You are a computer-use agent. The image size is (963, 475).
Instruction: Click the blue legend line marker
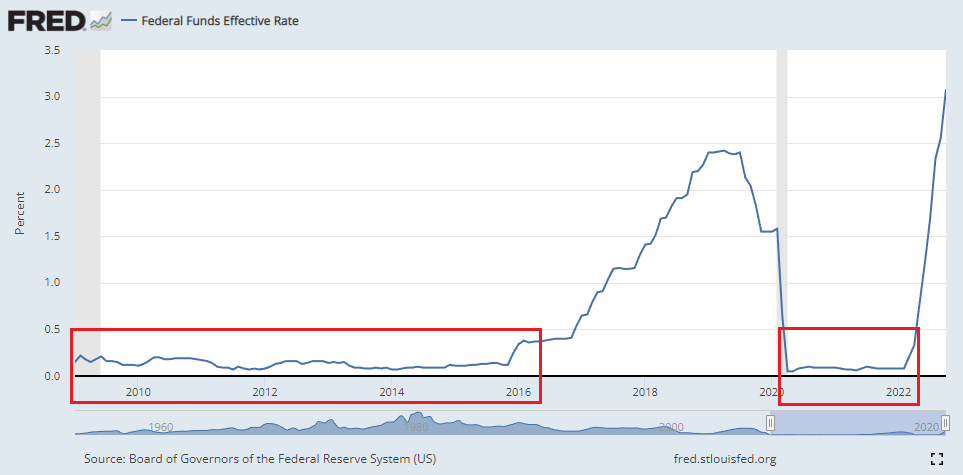pyautogui.click(x=127, y=20)
